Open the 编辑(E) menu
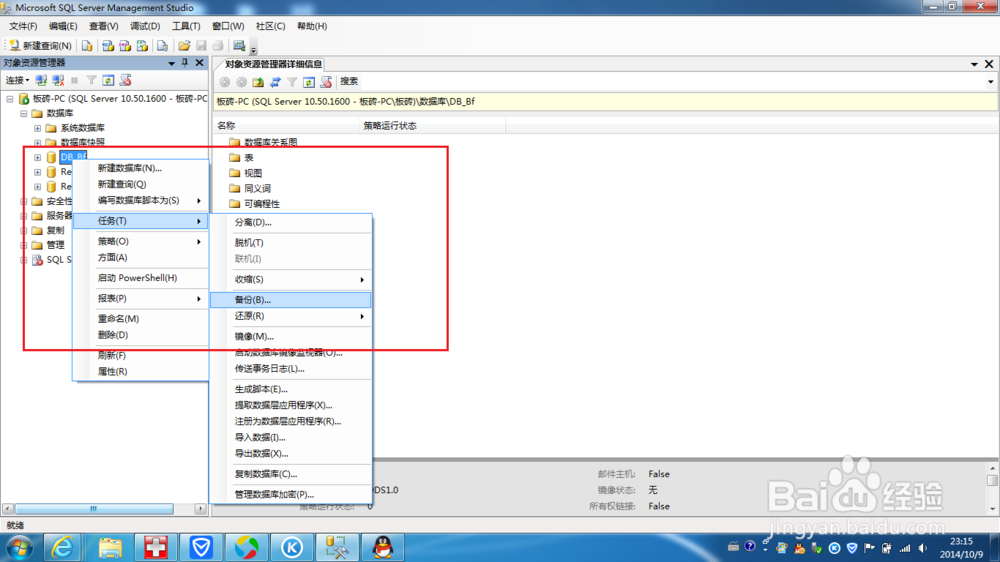Screen dimensions: 1000x562 63,26
